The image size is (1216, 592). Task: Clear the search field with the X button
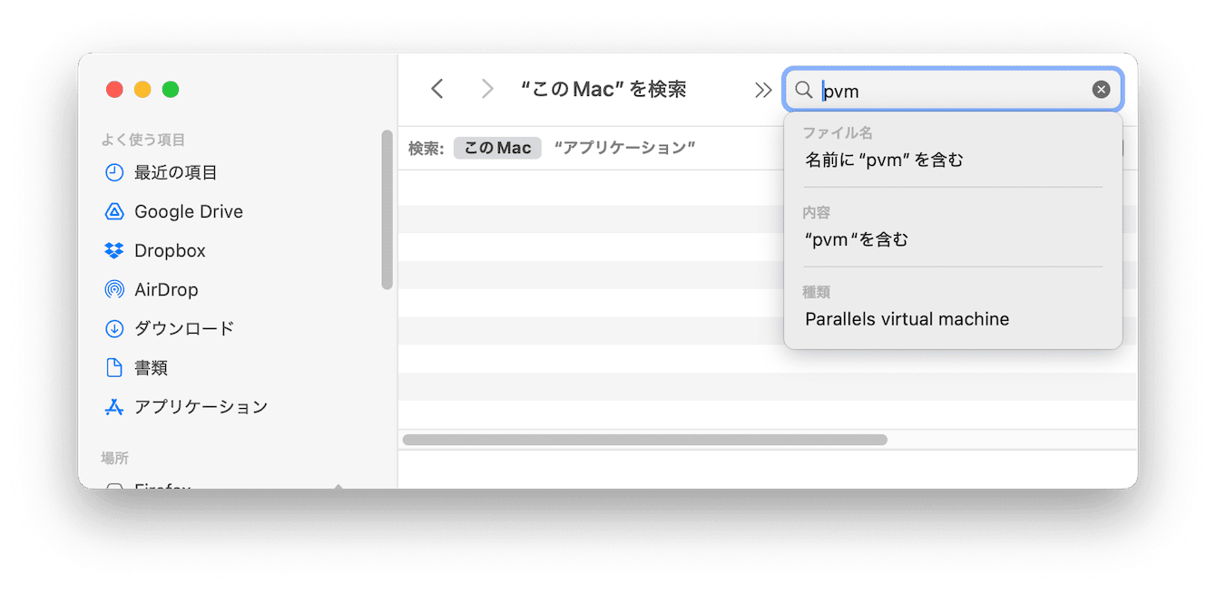click(1101, 90)
